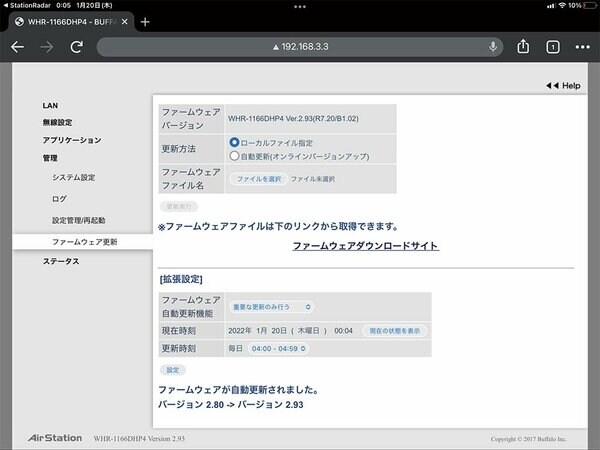Open ログ in the sidebar
The image size is (600, 450).
pos(59,199)
